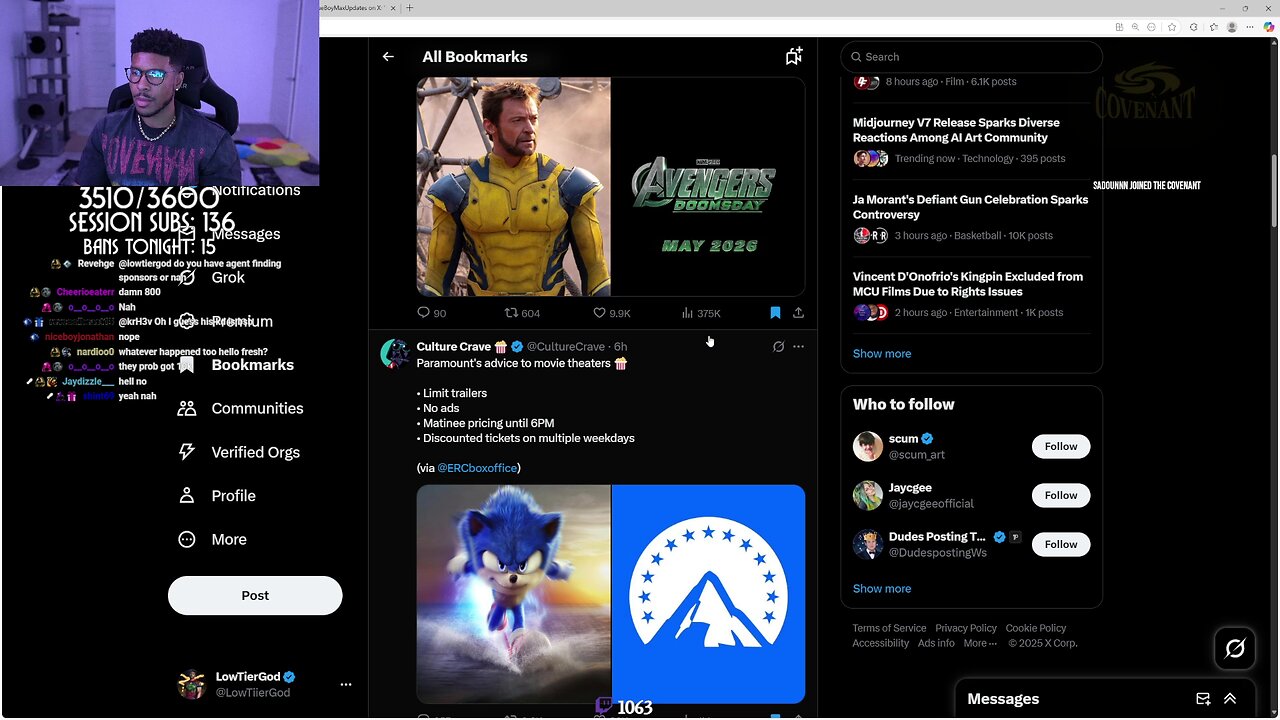Follow the scum account

coord(1061,446)
